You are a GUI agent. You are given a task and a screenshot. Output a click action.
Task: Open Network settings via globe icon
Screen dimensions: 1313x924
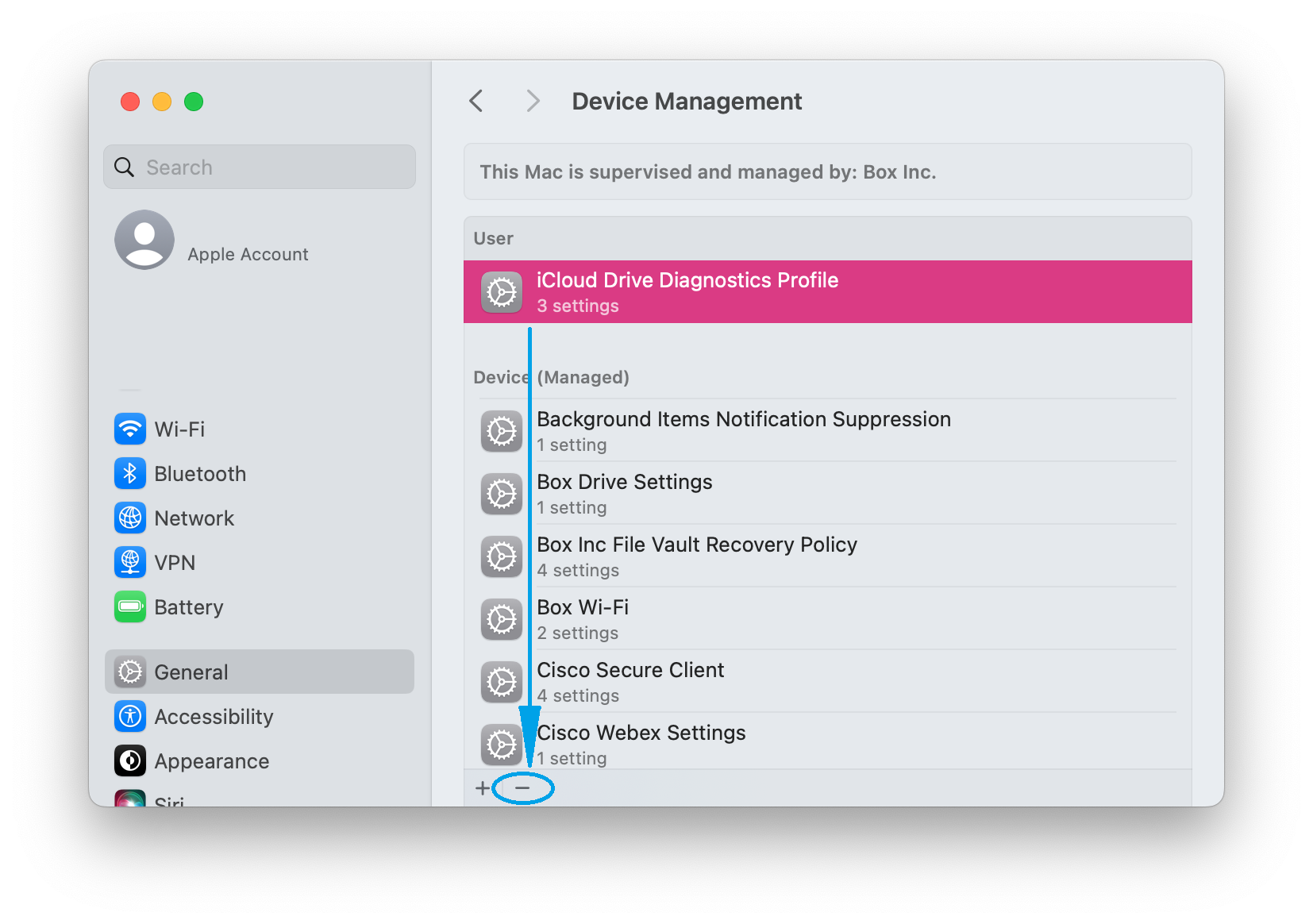130,518
